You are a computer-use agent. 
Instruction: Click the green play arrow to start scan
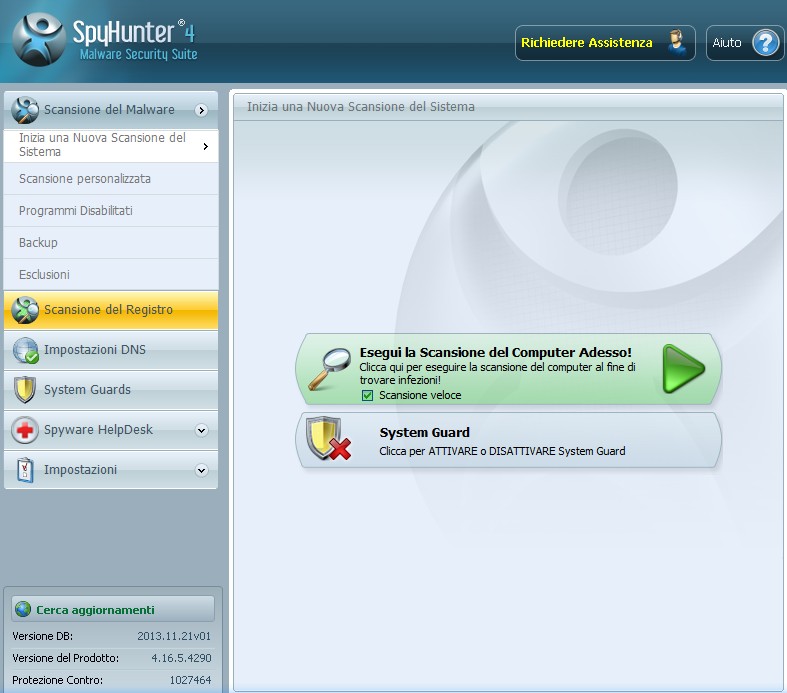pyautogui.click(x=683, y=368)
